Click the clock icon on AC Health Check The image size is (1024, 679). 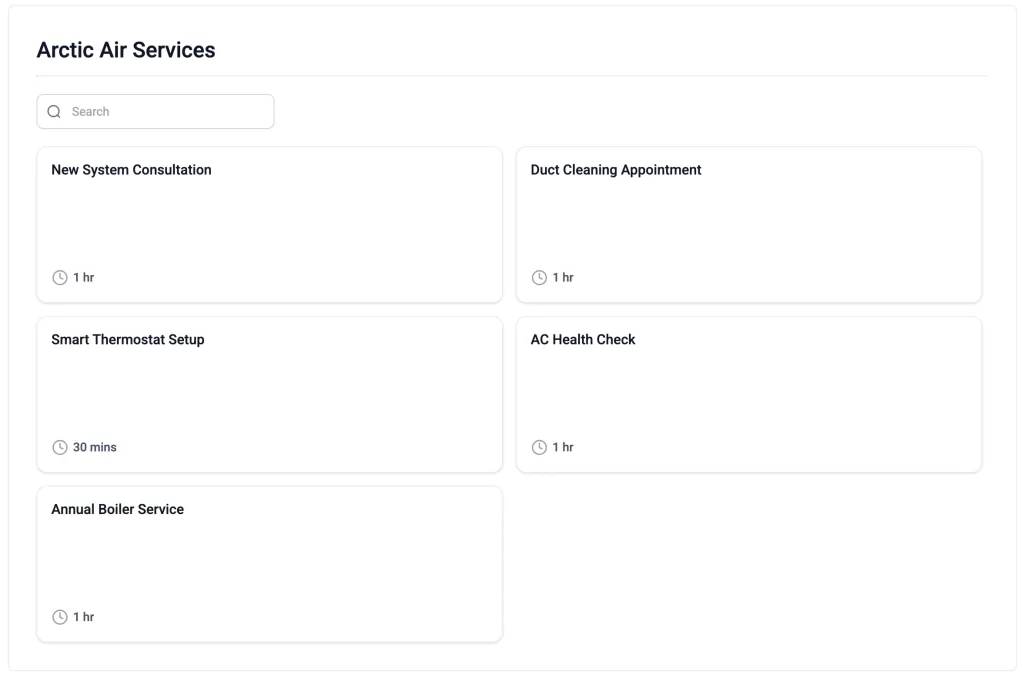click(x=539, y=447)
